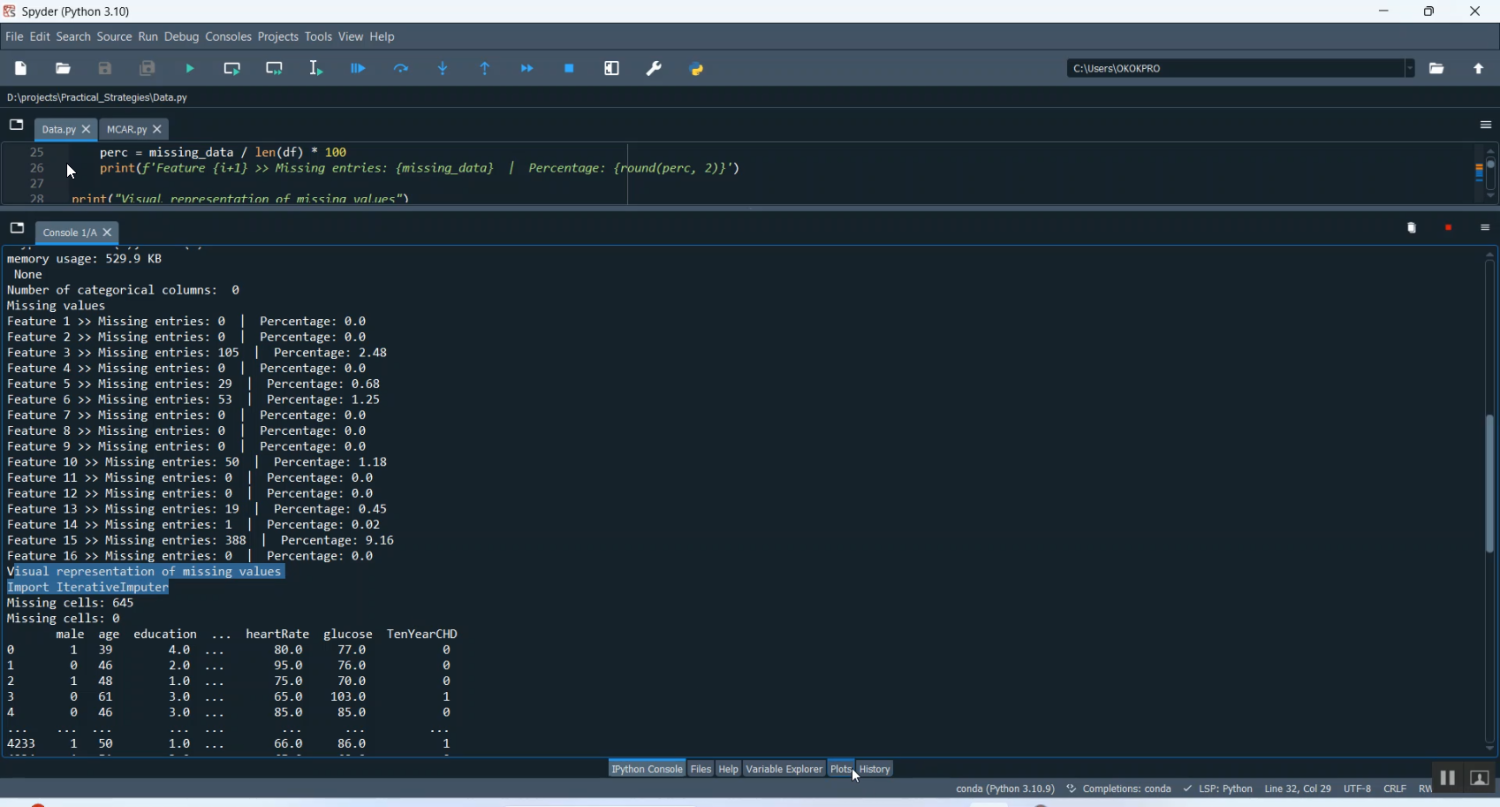Browse for a working directory
This screenshot has width=1500, height=807.
point(1437,69)
